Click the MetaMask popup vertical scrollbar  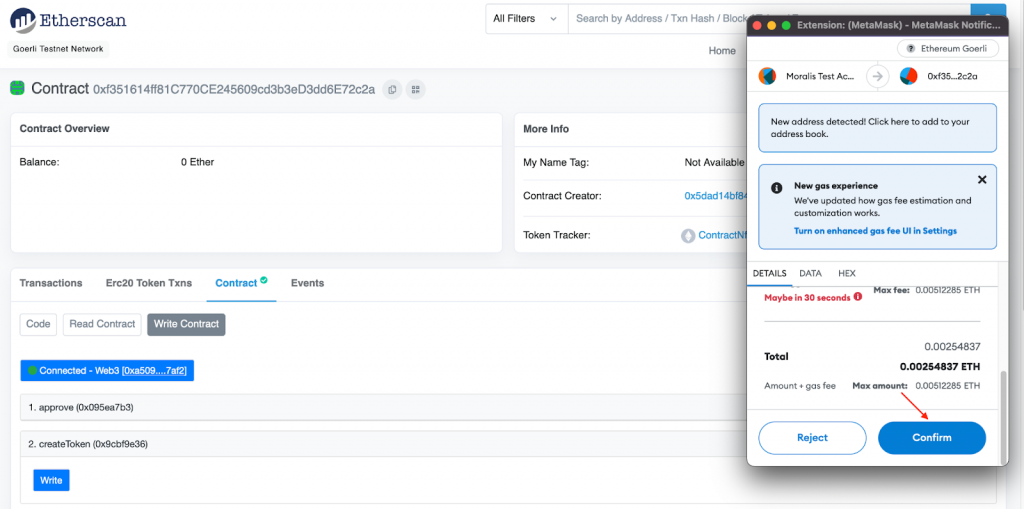click(1004, 416)
